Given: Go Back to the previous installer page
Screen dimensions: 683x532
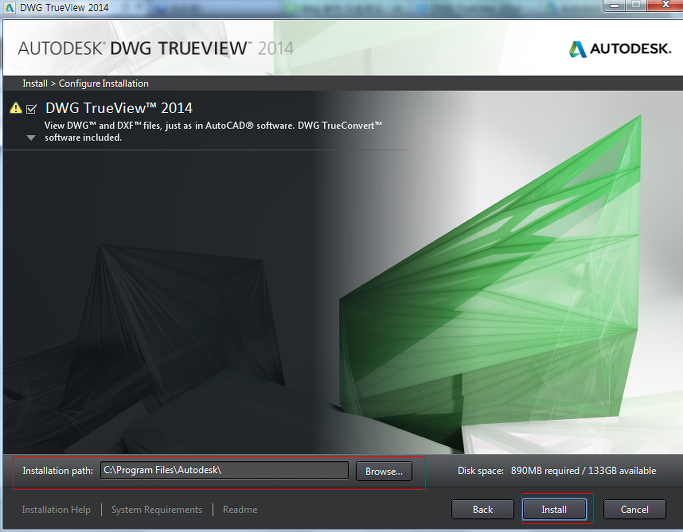Looking at the screenshot, I should [x=483, y=509].
